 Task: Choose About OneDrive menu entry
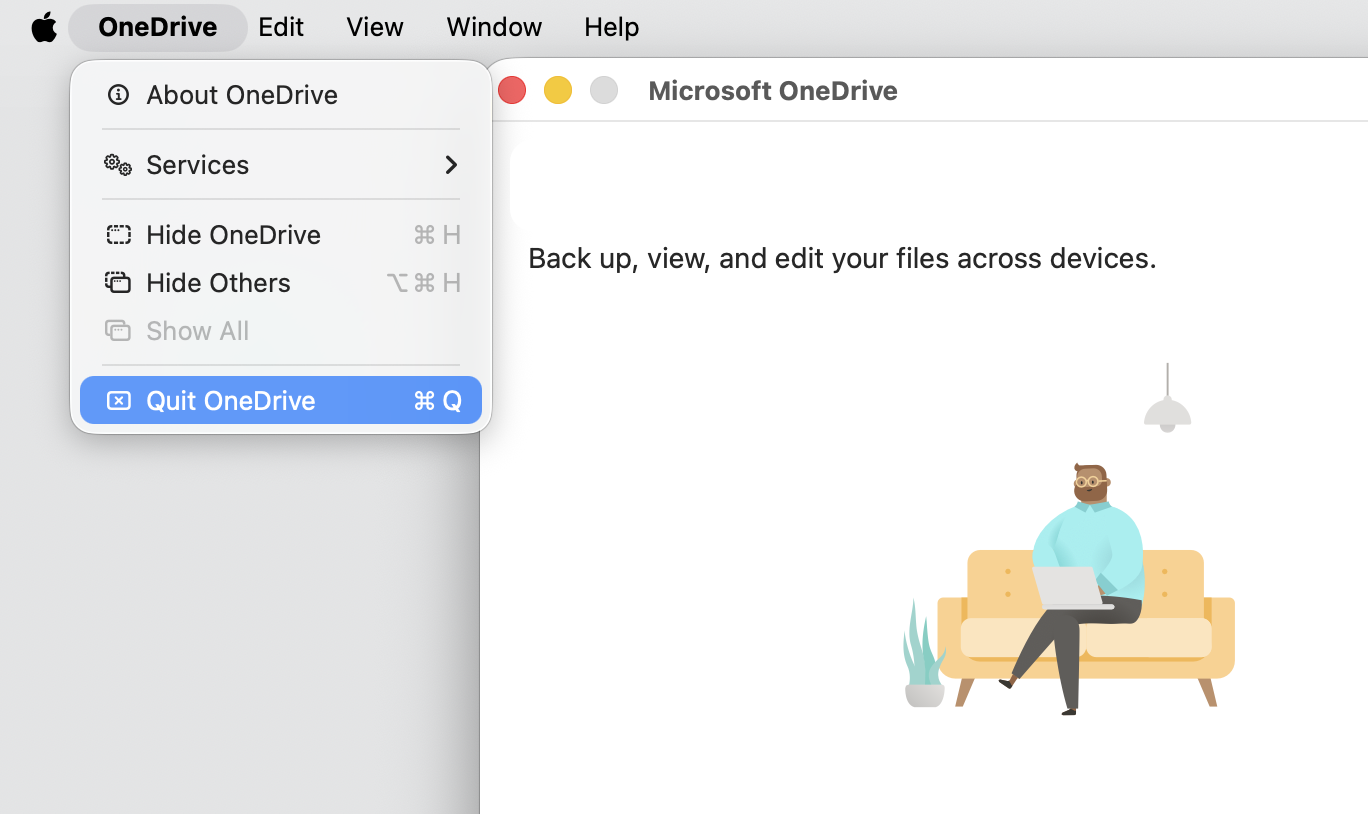281,95
